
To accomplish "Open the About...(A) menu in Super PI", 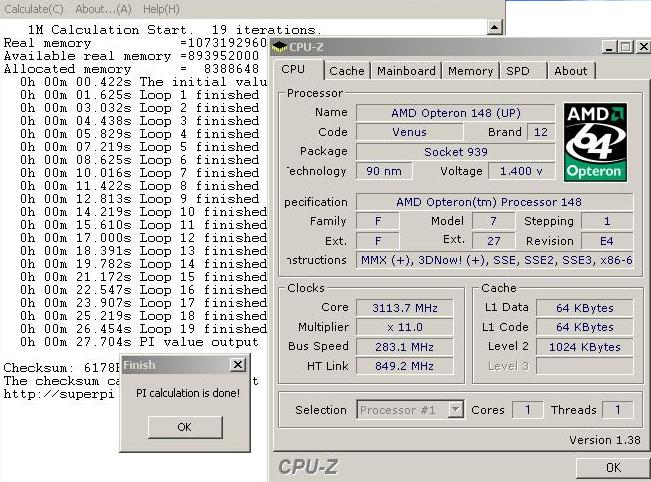I will point(103,9).
